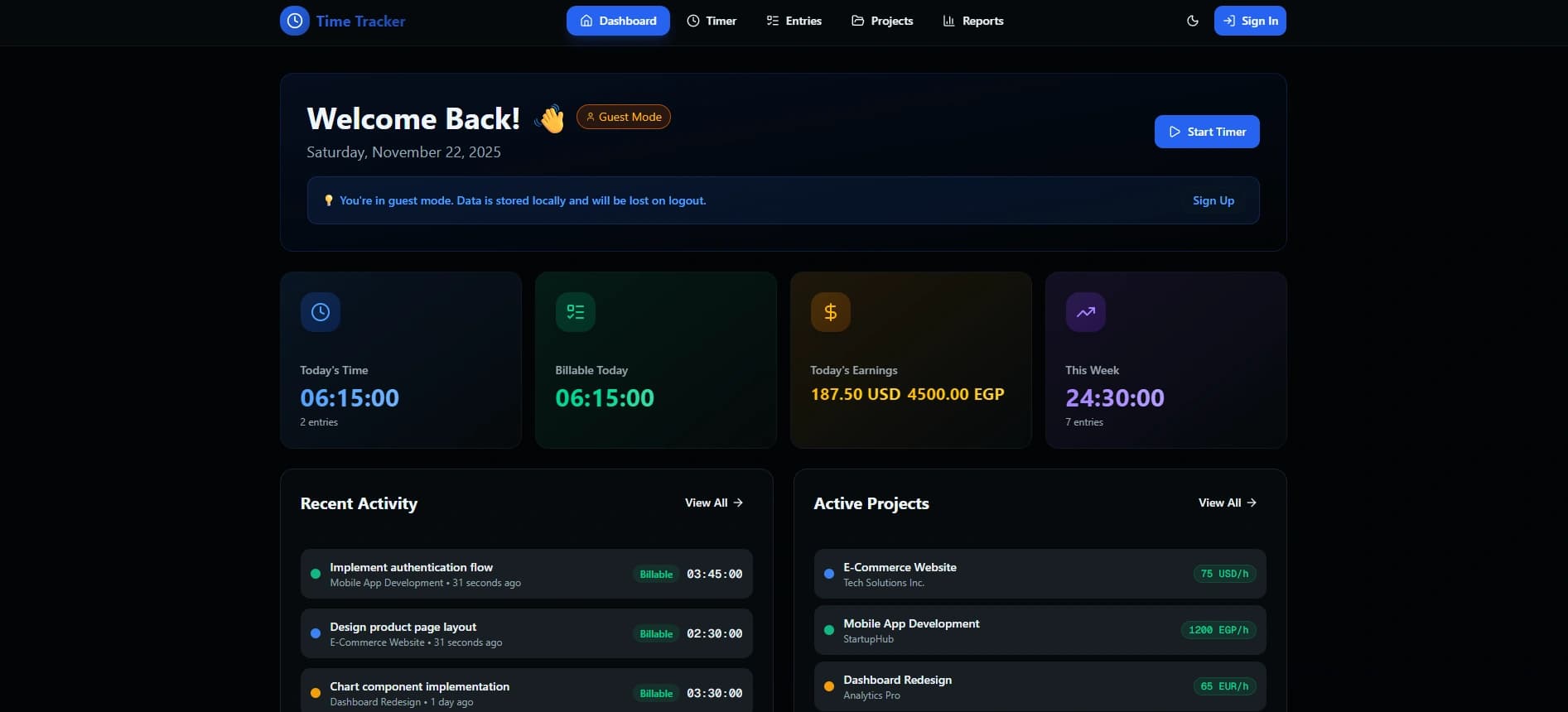The image size is (1568, 712).
Task: Click the Recent Activity heading
Action: [x=359, y=503]
